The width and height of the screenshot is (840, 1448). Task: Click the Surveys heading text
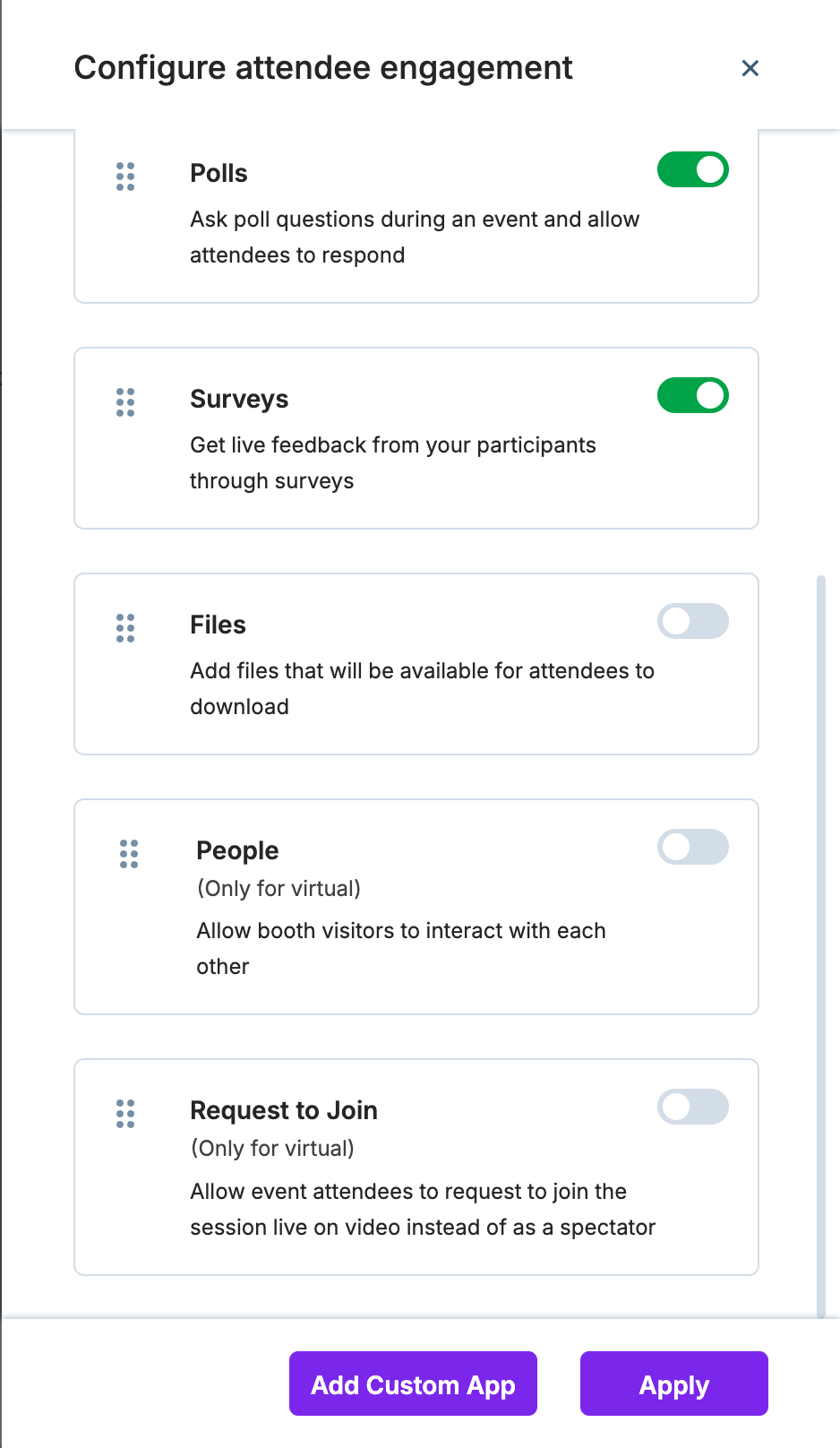(239, 399)
